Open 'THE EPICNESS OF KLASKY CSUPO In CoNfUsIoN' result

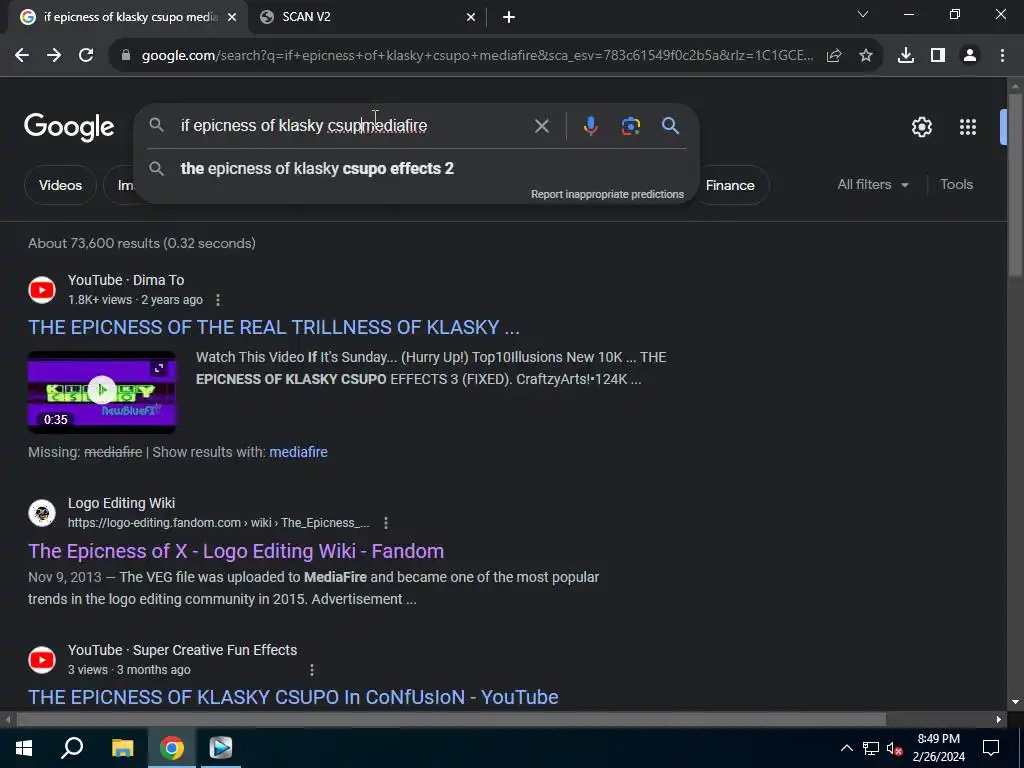293,697
